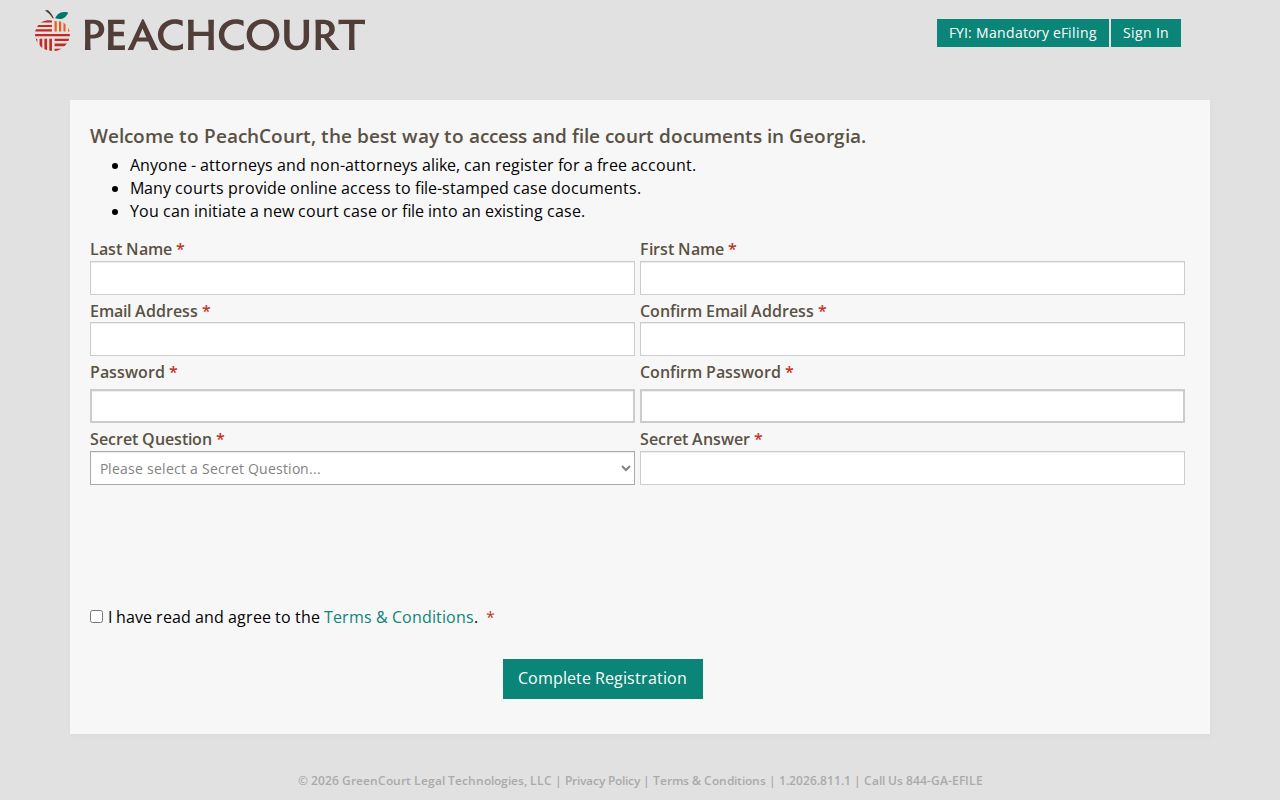Click the Secret Answer text box
This screenshot has height=800, width=1280.
912,468
